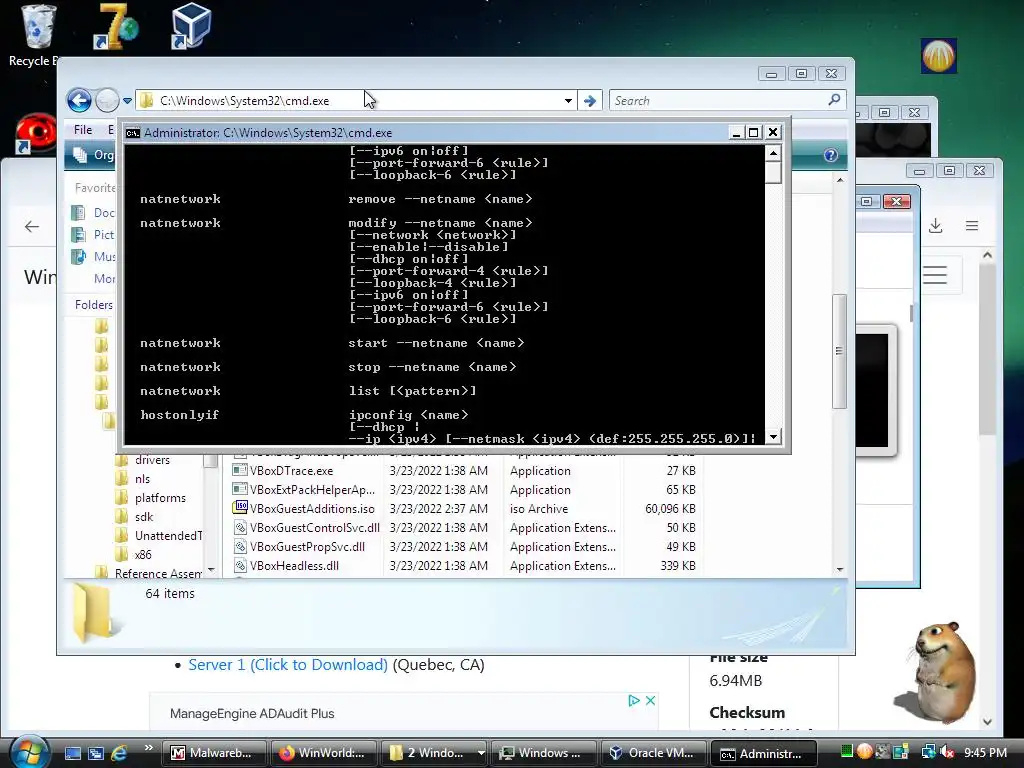Select the nls folder in tree
The image size is (1024, 768).
142,479
